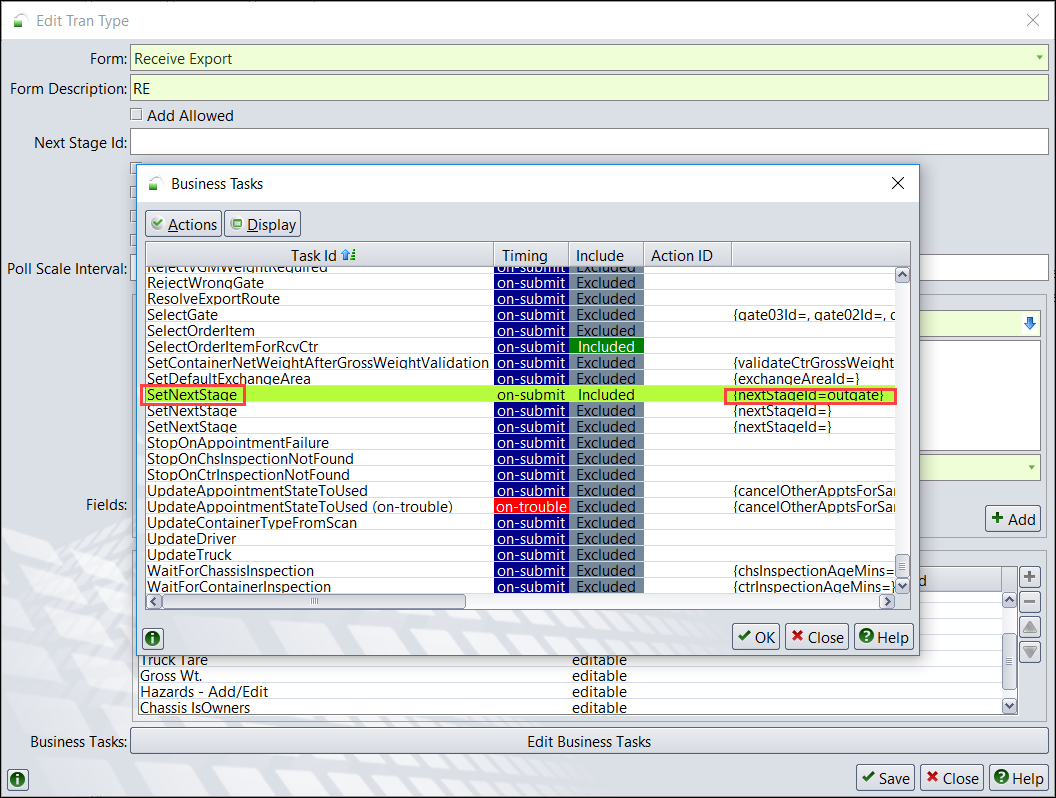
Task: Click the Form Description input field
Action: click(x=589, y=88)
